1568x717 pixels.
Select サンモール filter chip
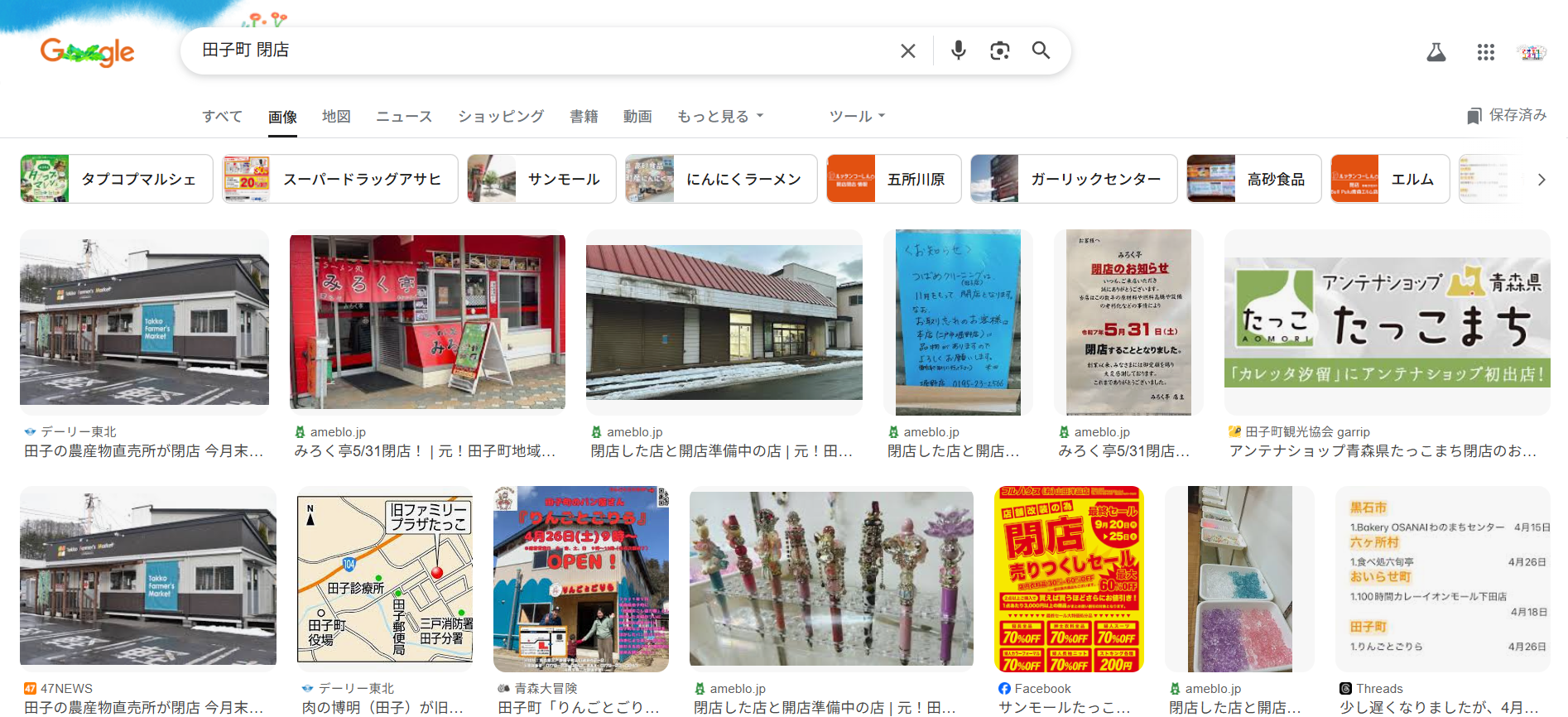click(x=541, y=179)
